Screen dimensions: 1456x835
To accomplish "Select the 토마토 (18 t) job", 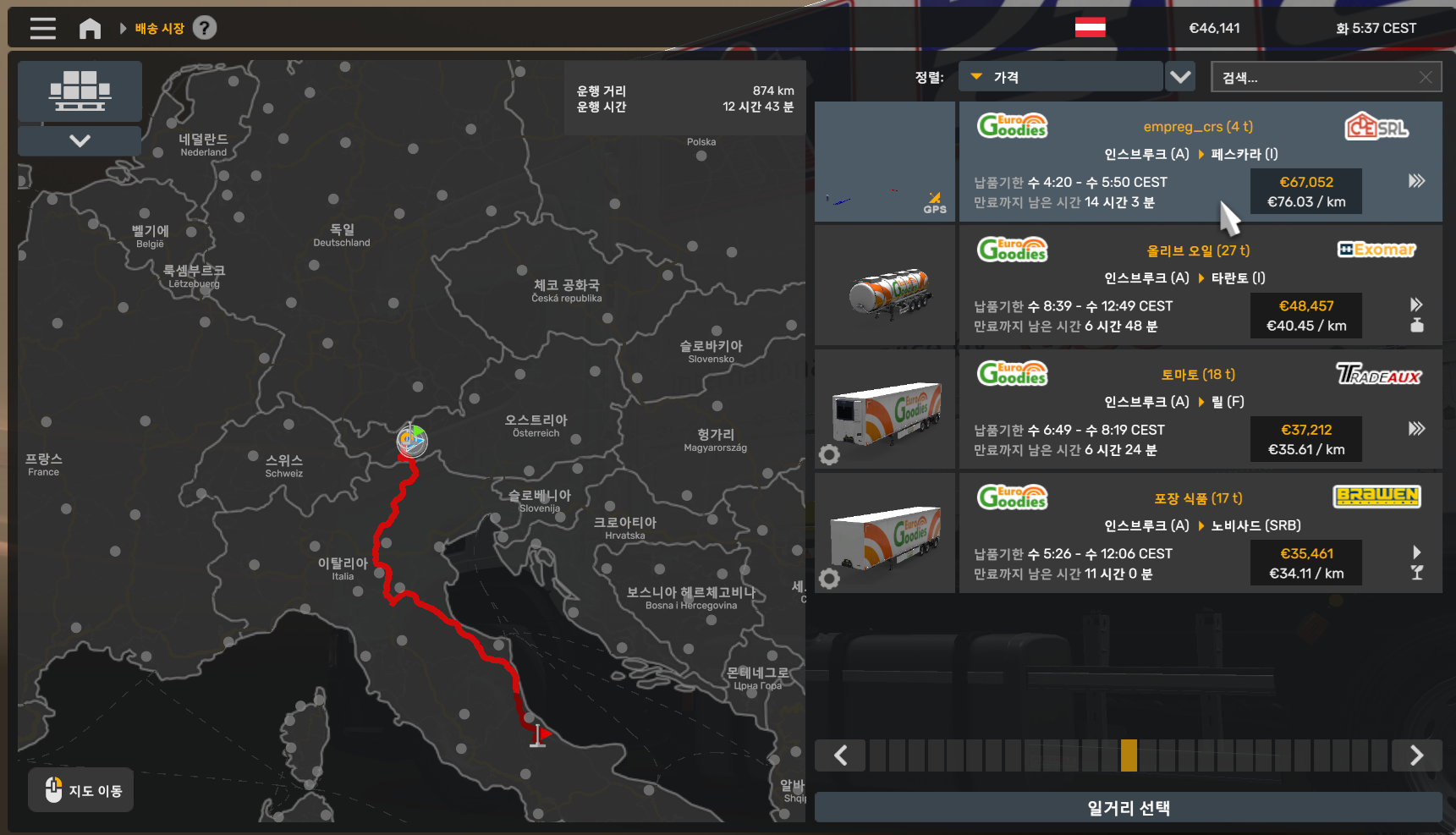I will click(1201, 409).
